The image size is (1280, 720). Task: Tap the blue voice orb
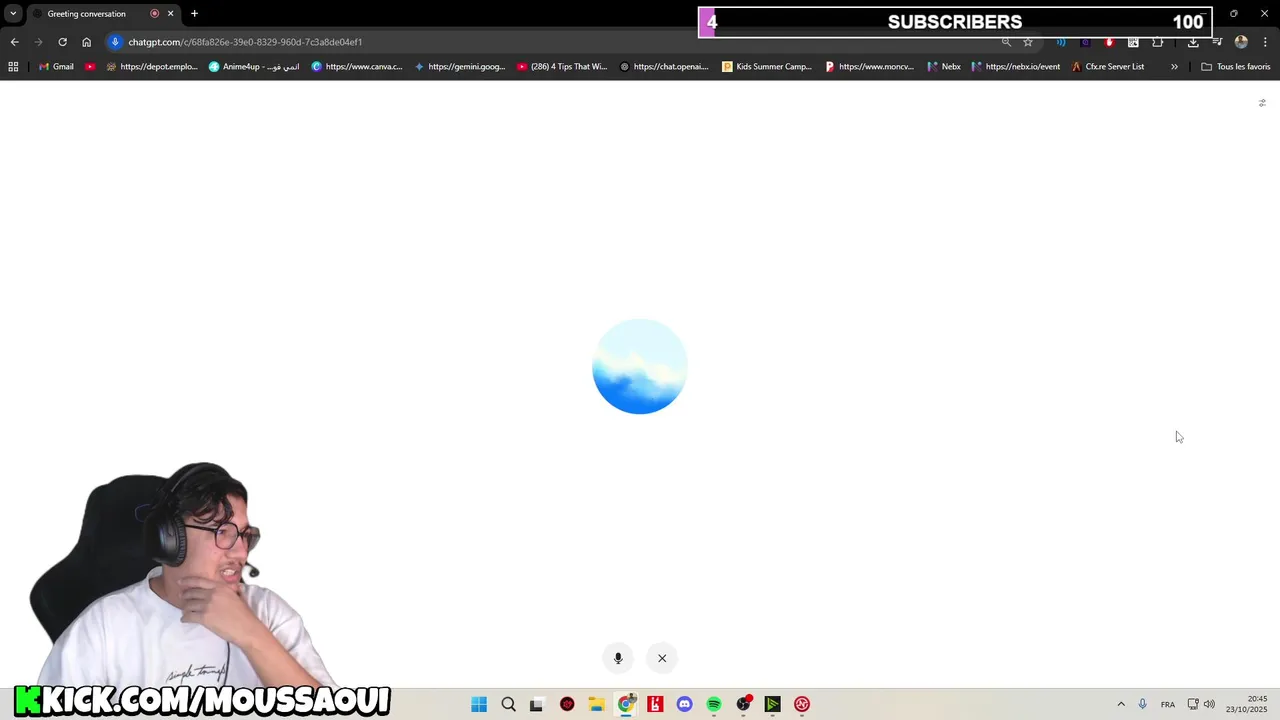coord(640,367)
